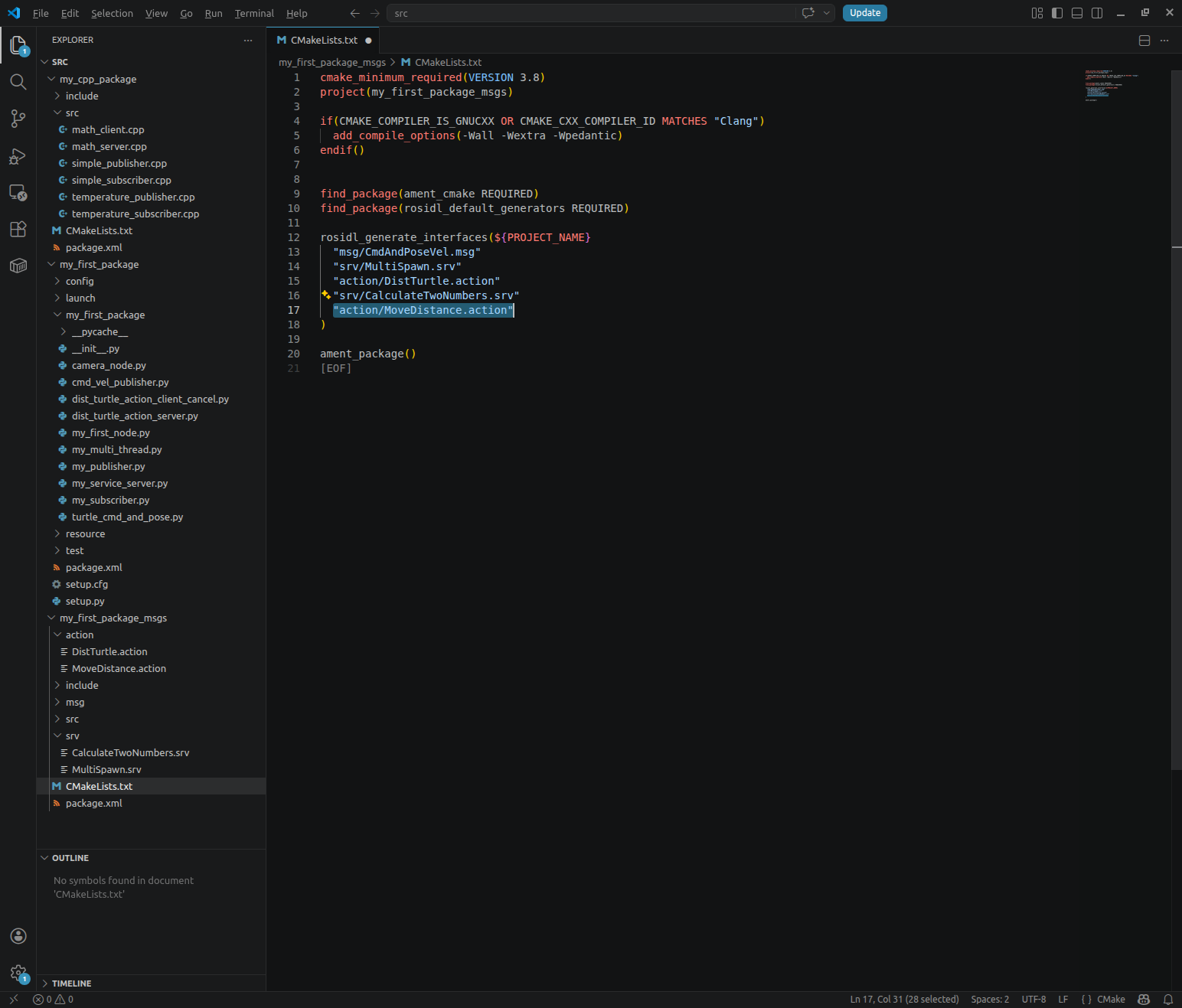This screenshot has height=1008, width=1182.
Task: Open CalculateTwoNumbers.srv file
Action: coord(130,752)
